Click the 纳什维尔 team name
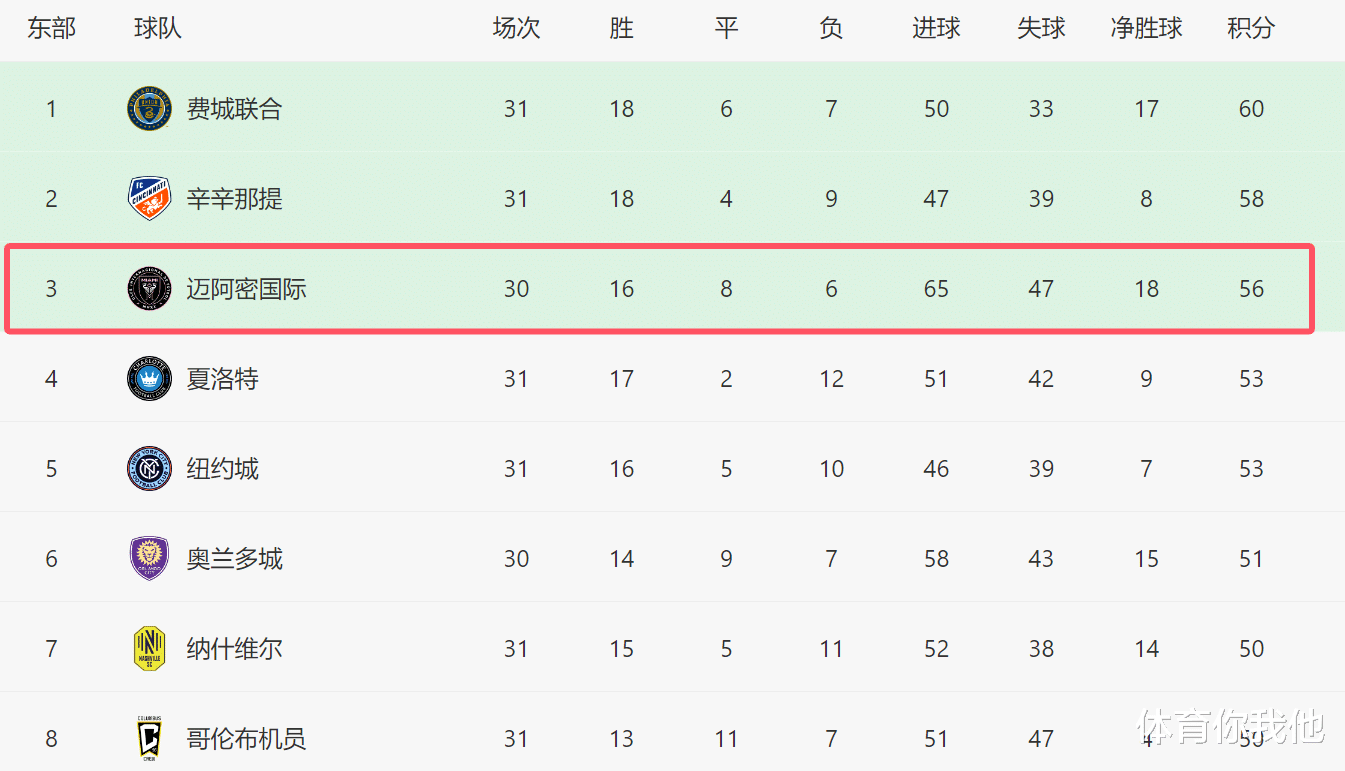 (x=234, y=649)
